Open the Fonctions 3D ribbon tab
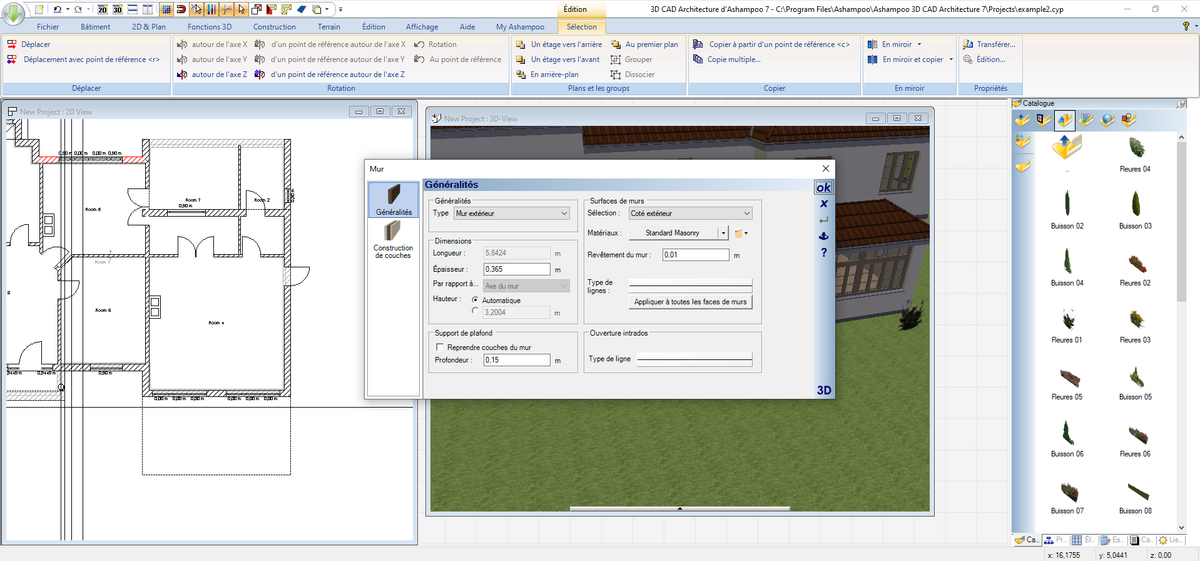Image resolution: width=1200 pixels, height=561 pixels. point(209,27)
